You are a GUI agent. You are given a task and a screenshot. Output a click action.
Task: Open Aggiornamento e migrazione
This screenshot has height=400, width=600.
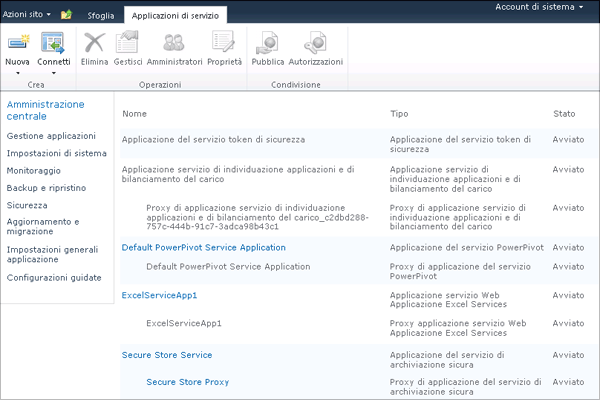(43, 227)
